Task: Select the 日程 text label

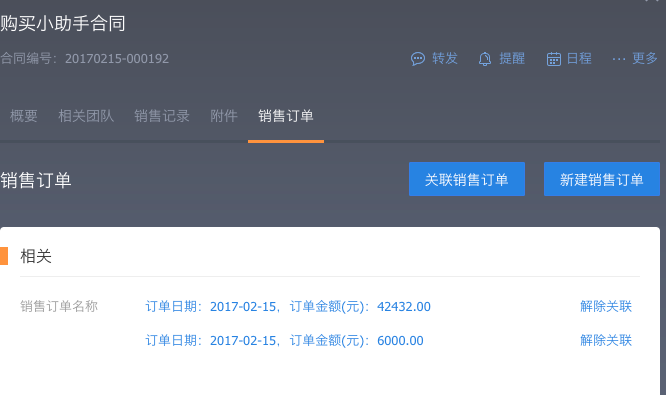Action: point(579,58)
